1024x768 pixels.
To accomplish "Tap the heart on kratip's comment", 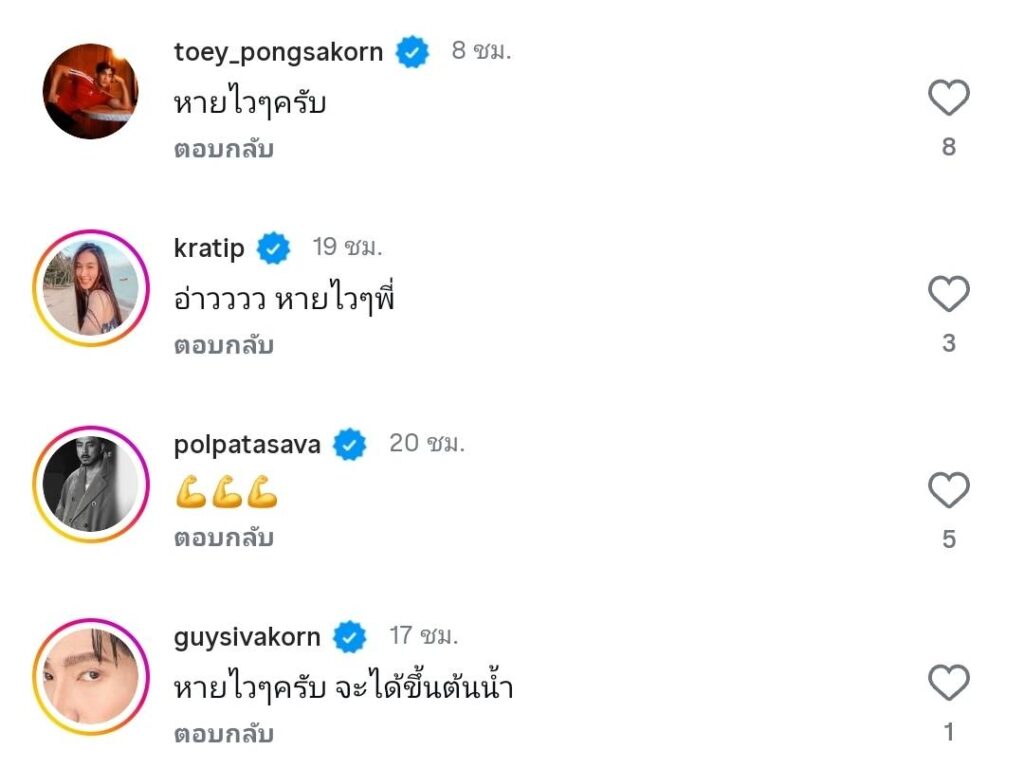I will tap(948, 295).
